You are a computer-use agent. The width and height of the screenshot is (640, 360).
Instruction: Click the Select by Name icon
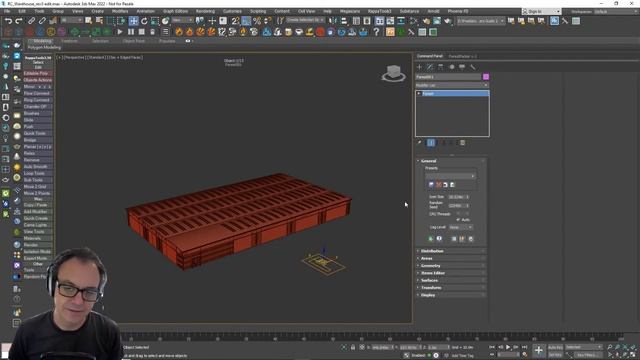[x=99, y=21]
